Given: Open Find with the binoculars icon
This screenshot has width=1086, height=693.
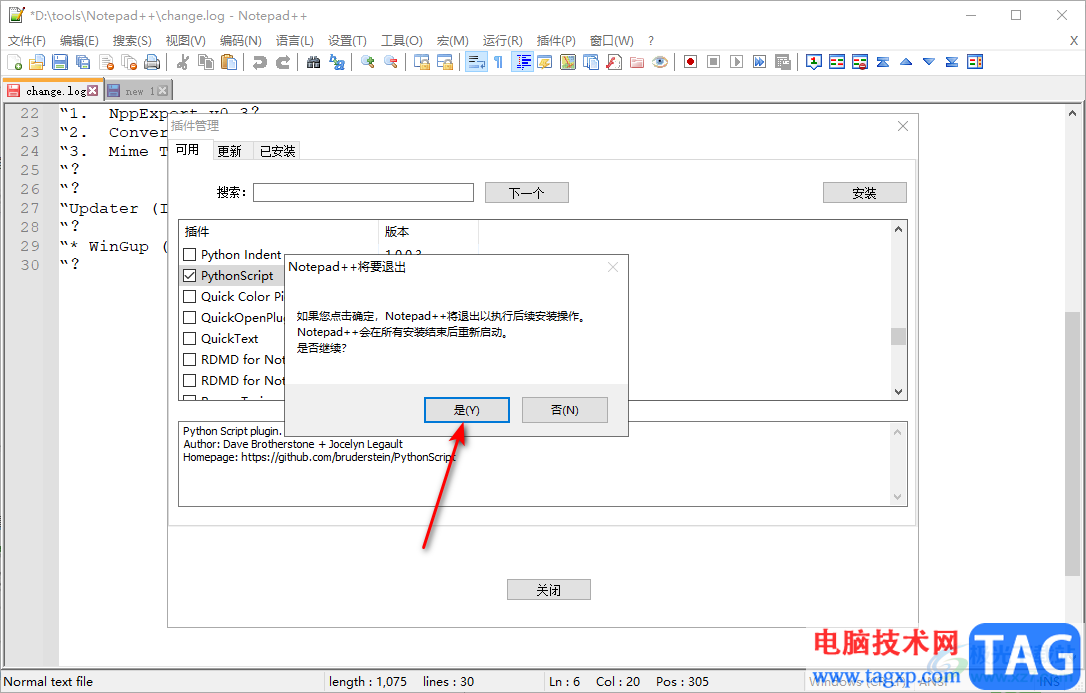Looking at the screenshot, I should click(x=314, y=62).
